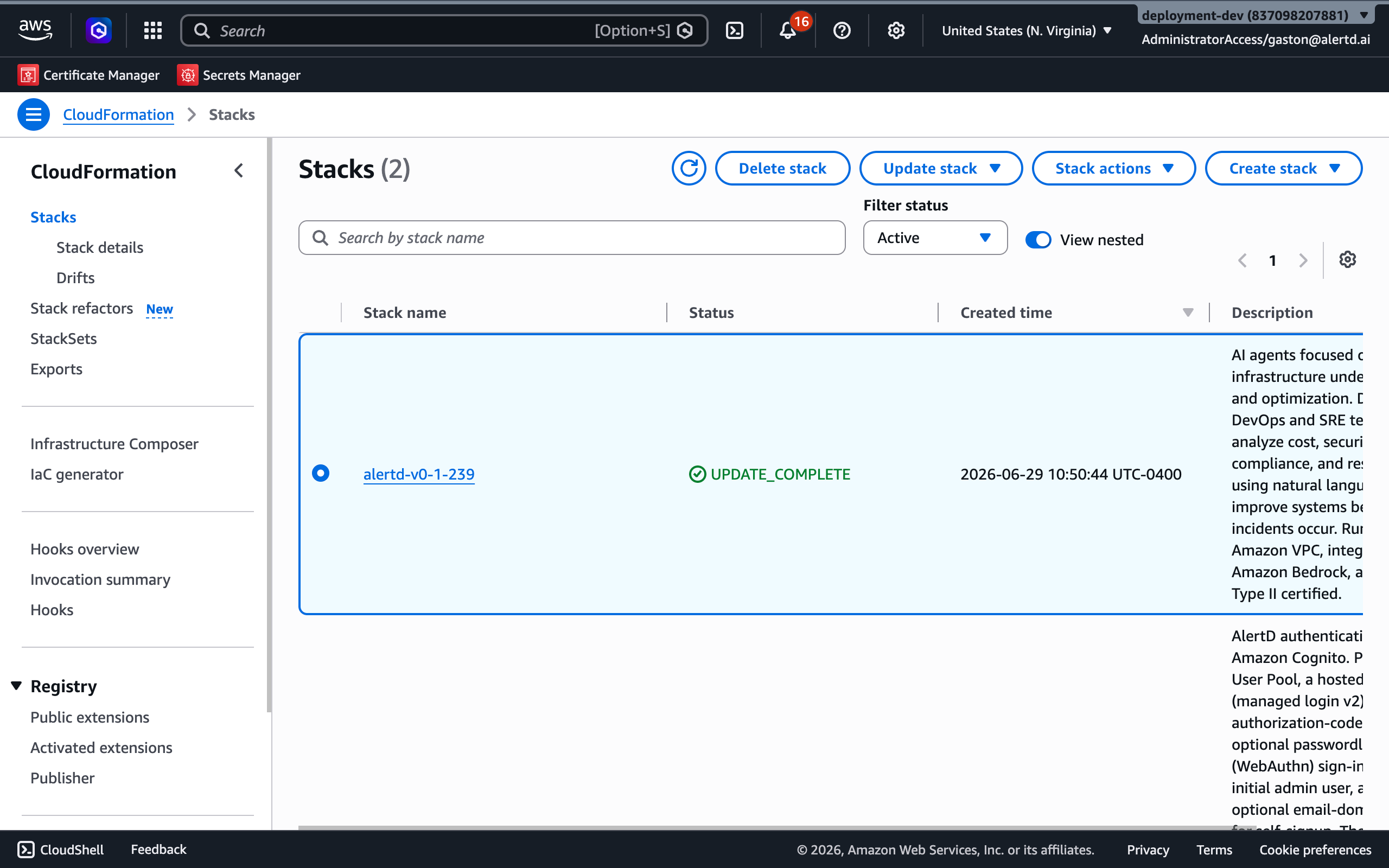The width and height of the screenshot is (1389, 868).
Task: Open Publisher in Registry
Action: (62, 778)
